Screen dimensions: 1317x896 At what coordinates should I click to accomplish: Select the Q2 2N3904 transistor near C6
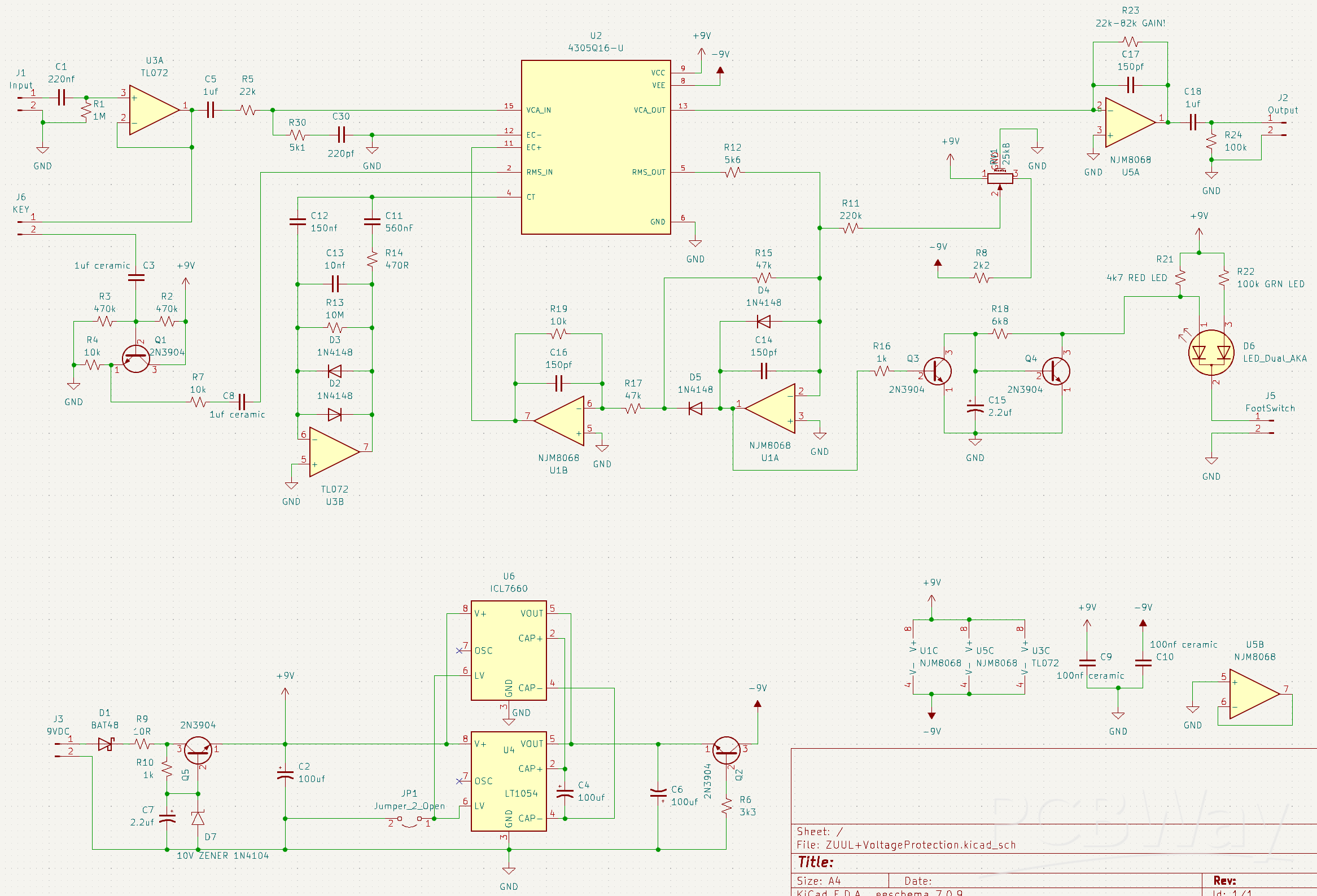(727, 750)
